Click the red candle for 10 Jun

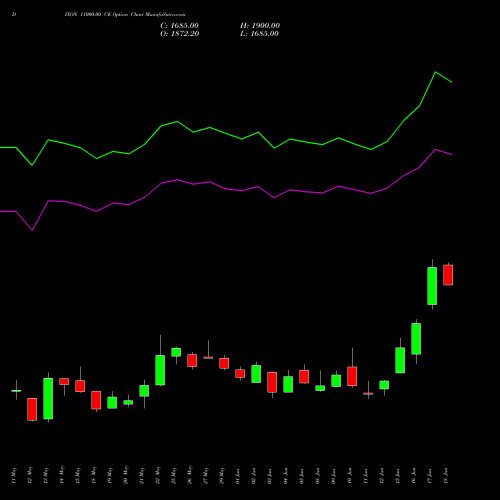point(352,376)
